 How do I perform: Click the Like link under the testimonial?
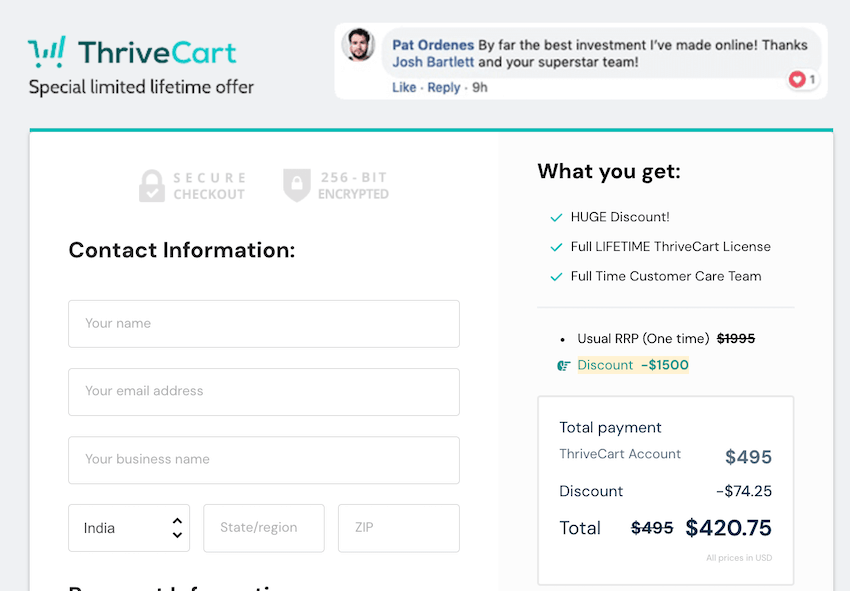coord(403,87)
